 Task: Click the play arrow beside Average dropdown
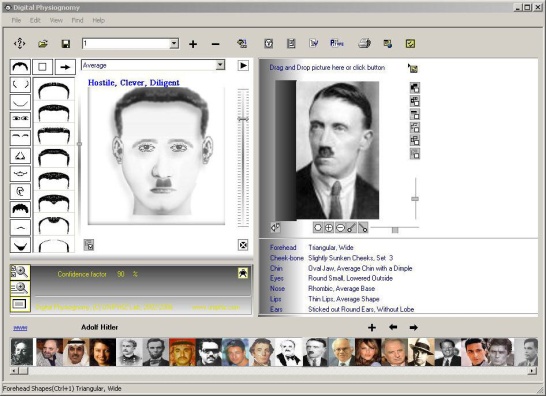tap(243, 65)
